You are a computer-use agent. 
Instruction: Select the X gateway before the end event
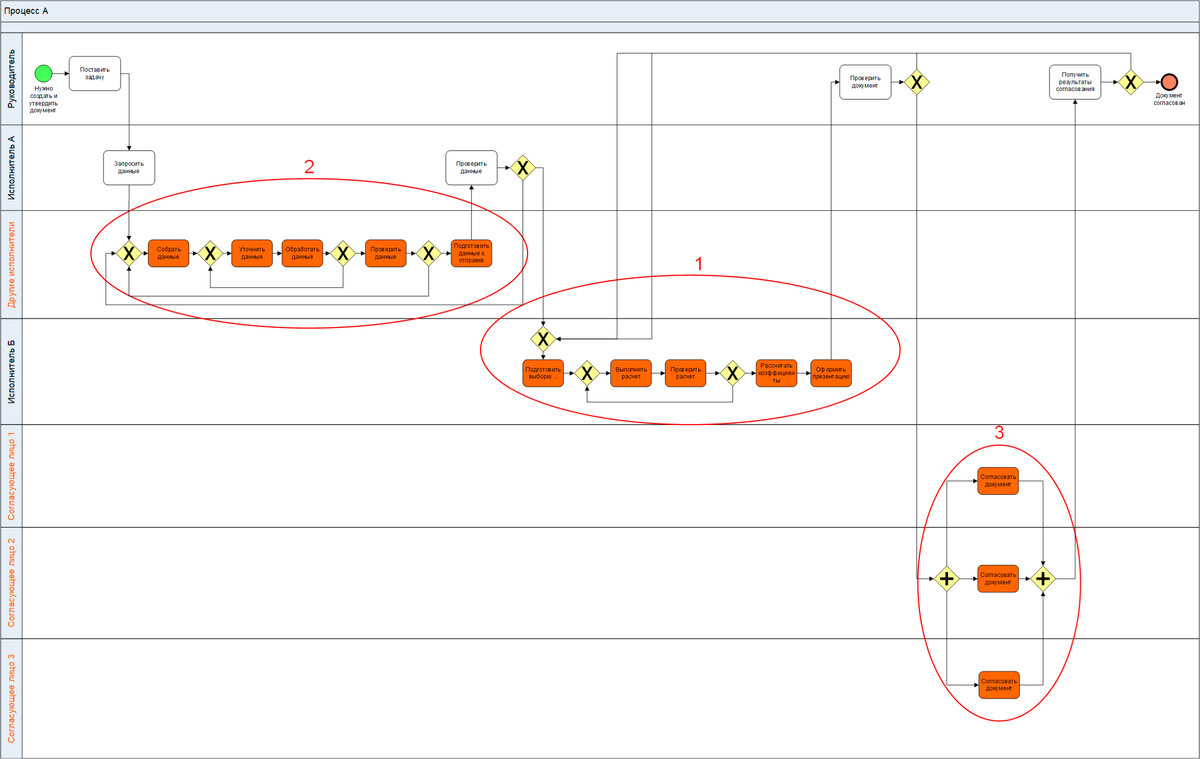tap(1130, 82)
